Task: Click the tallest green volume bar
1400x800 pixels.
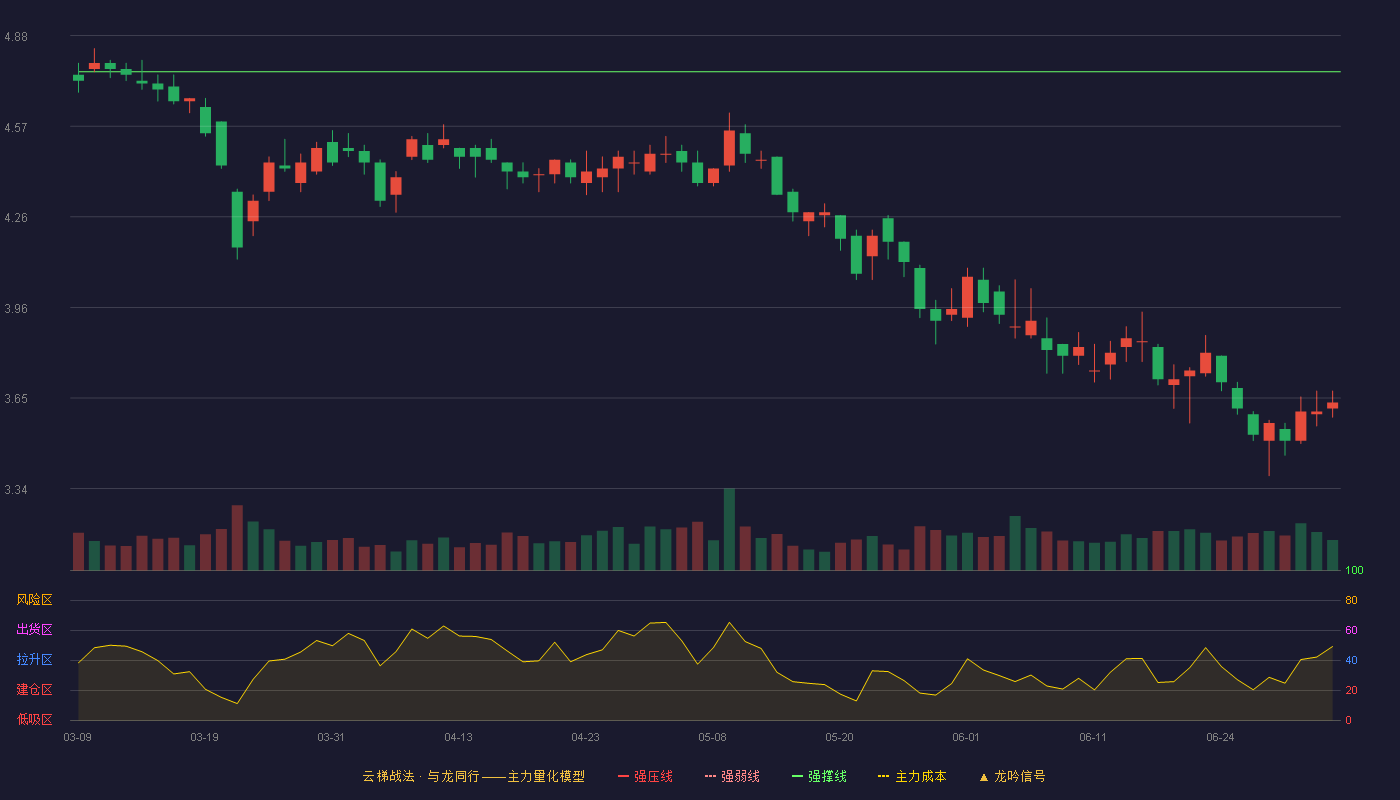Action: 729,529
